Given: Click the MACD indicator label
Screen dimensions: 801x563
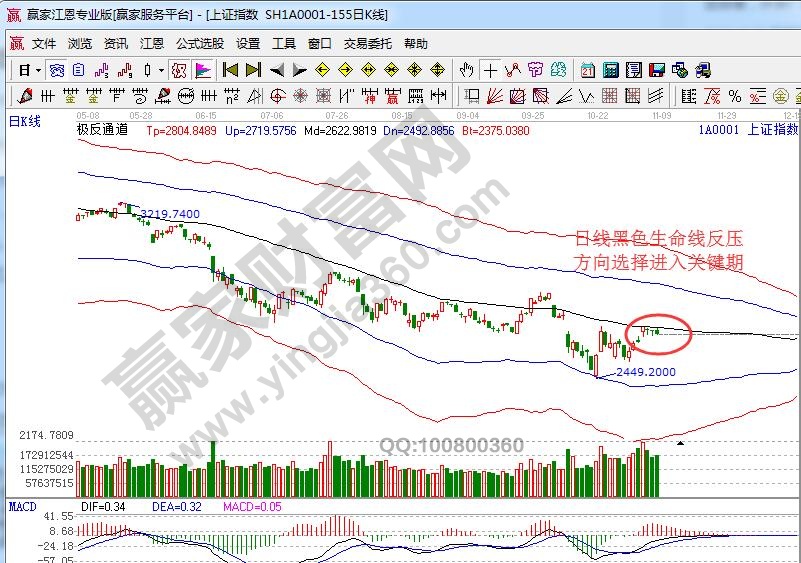Looking at the screenshot, I should 23,507.
